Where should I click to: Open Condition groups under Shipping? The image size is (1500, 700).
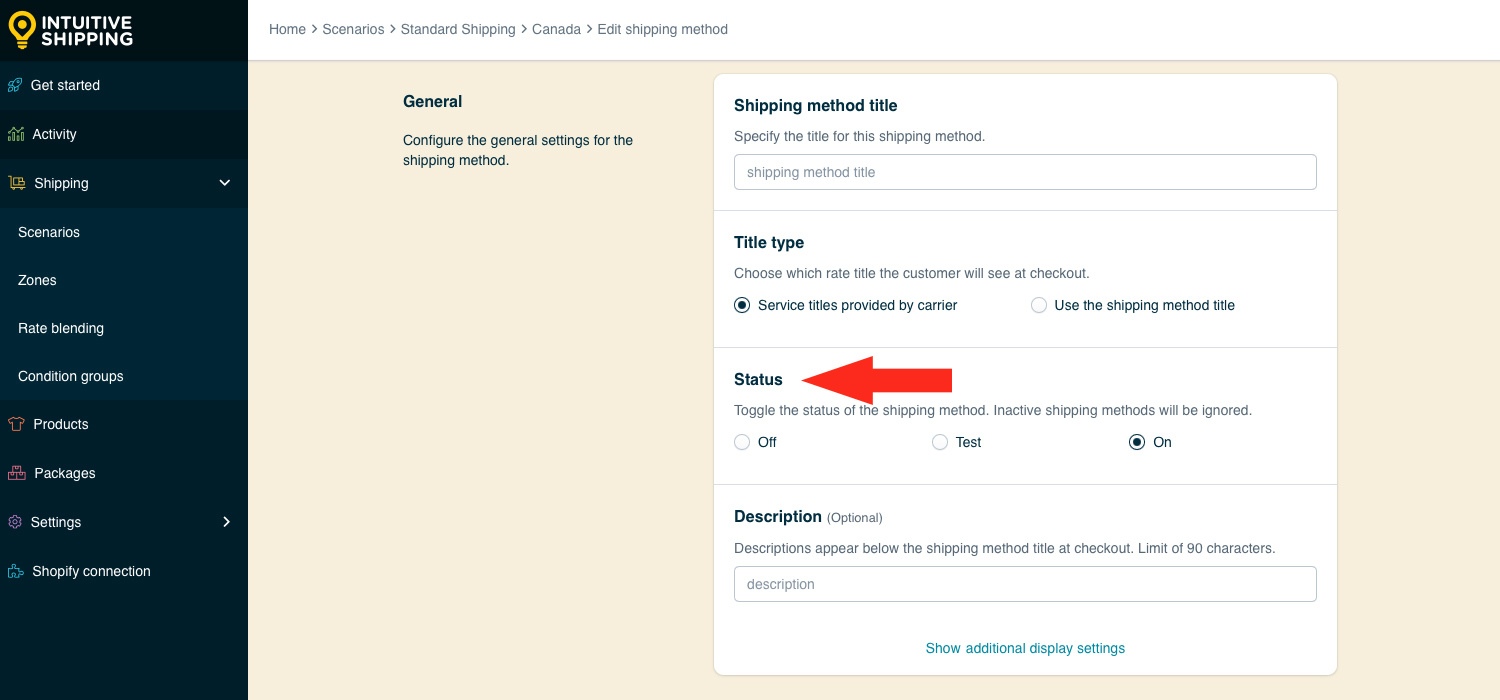pyautogui.click(x=124, y=376)
